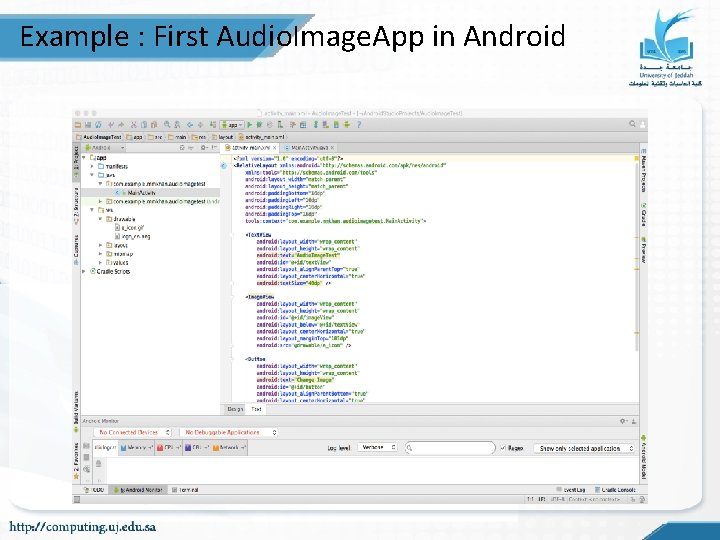Open the Gradle Console tool window

(x=615, y=490)
